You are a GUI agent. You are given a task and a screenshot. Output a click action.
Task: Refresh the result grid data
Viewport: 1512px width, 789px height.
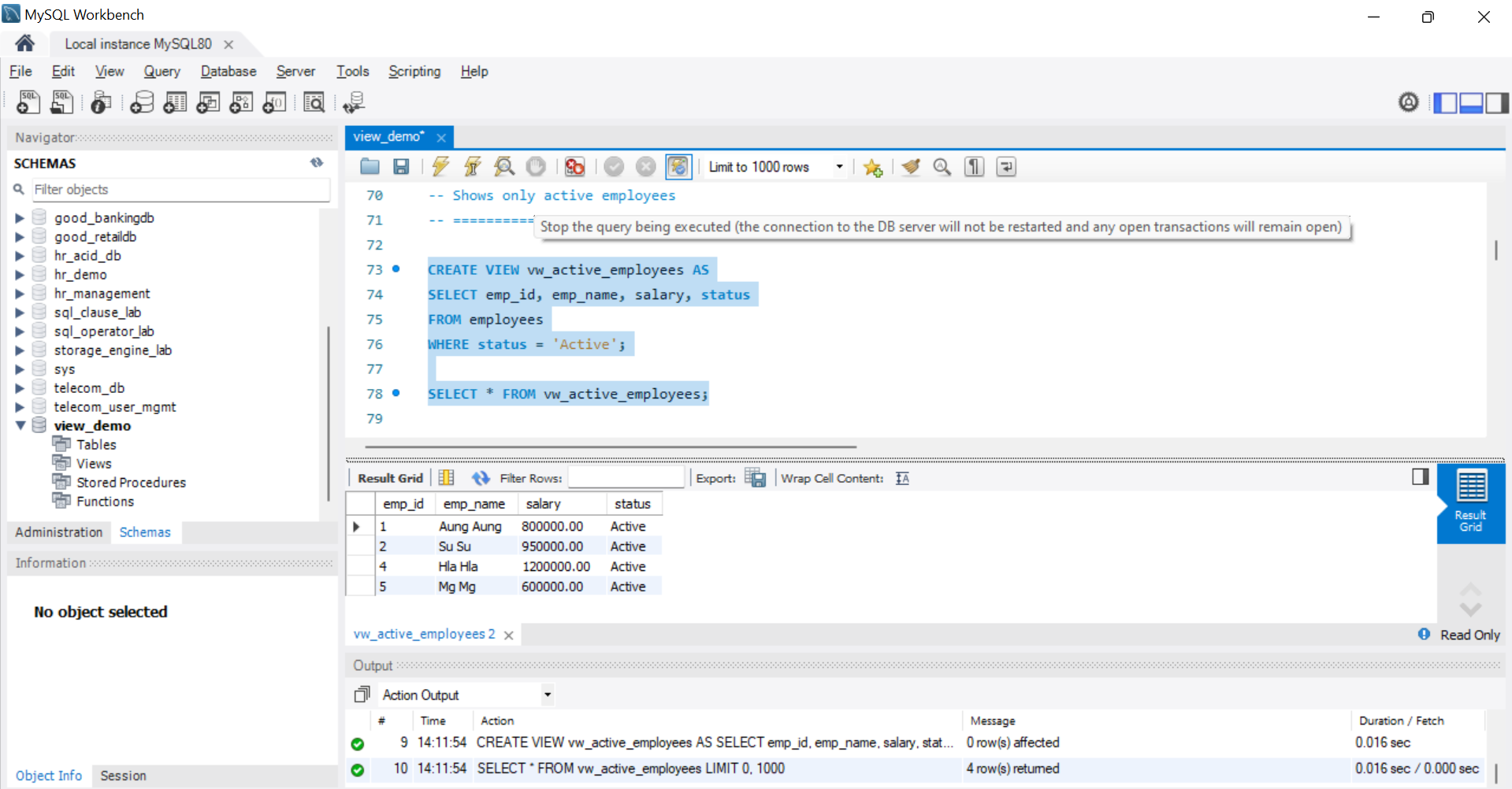click(481, 478)
